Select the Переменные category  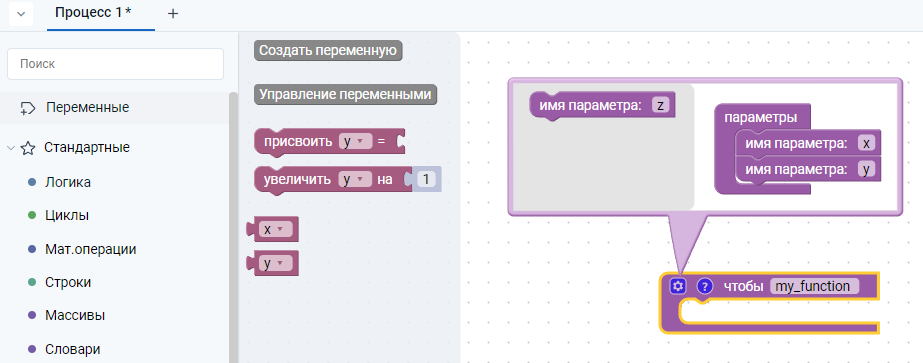point(115,108)
